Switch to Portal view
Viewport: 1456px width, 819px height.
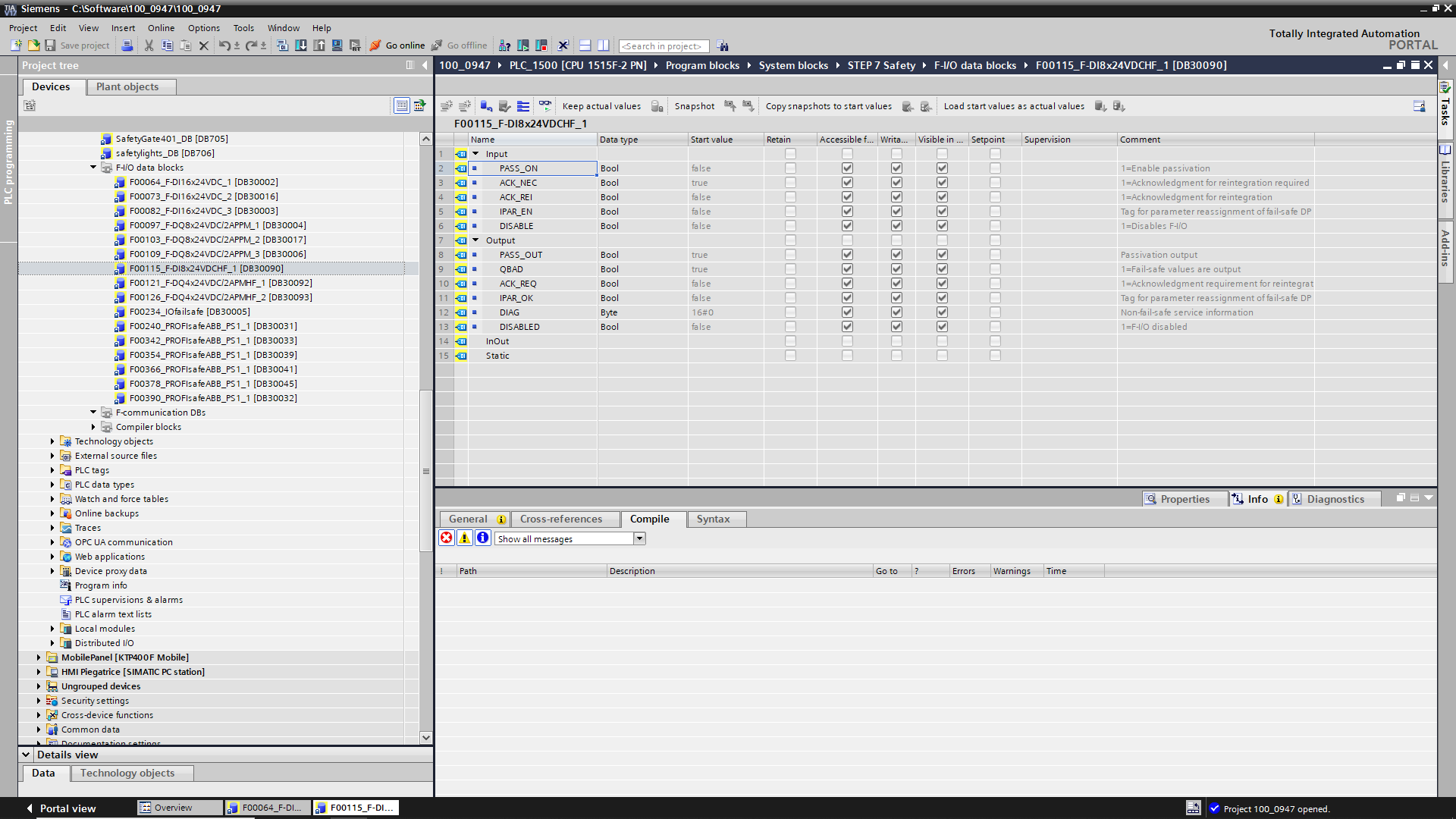click(x=61, y=808)
